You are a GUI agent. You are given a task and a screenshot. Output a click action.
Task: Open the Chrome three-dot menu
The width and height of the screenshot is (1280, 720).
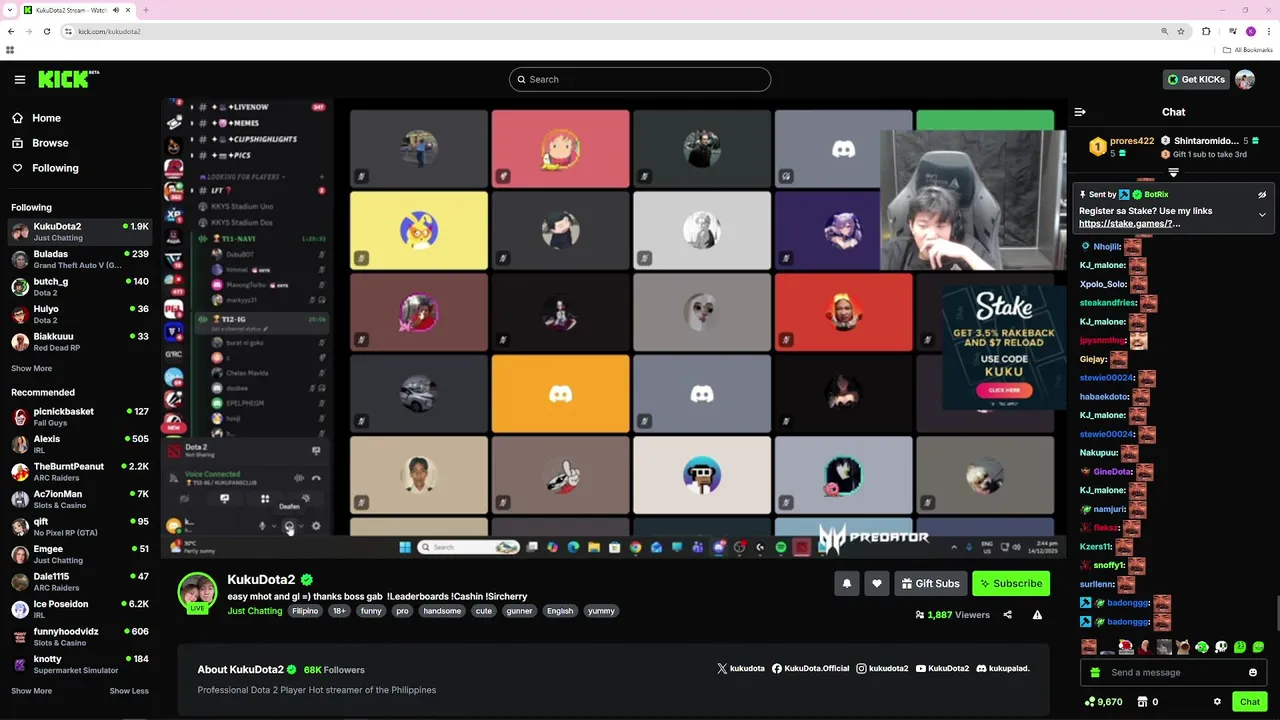pyautogui.click(x=1268, y=31)
